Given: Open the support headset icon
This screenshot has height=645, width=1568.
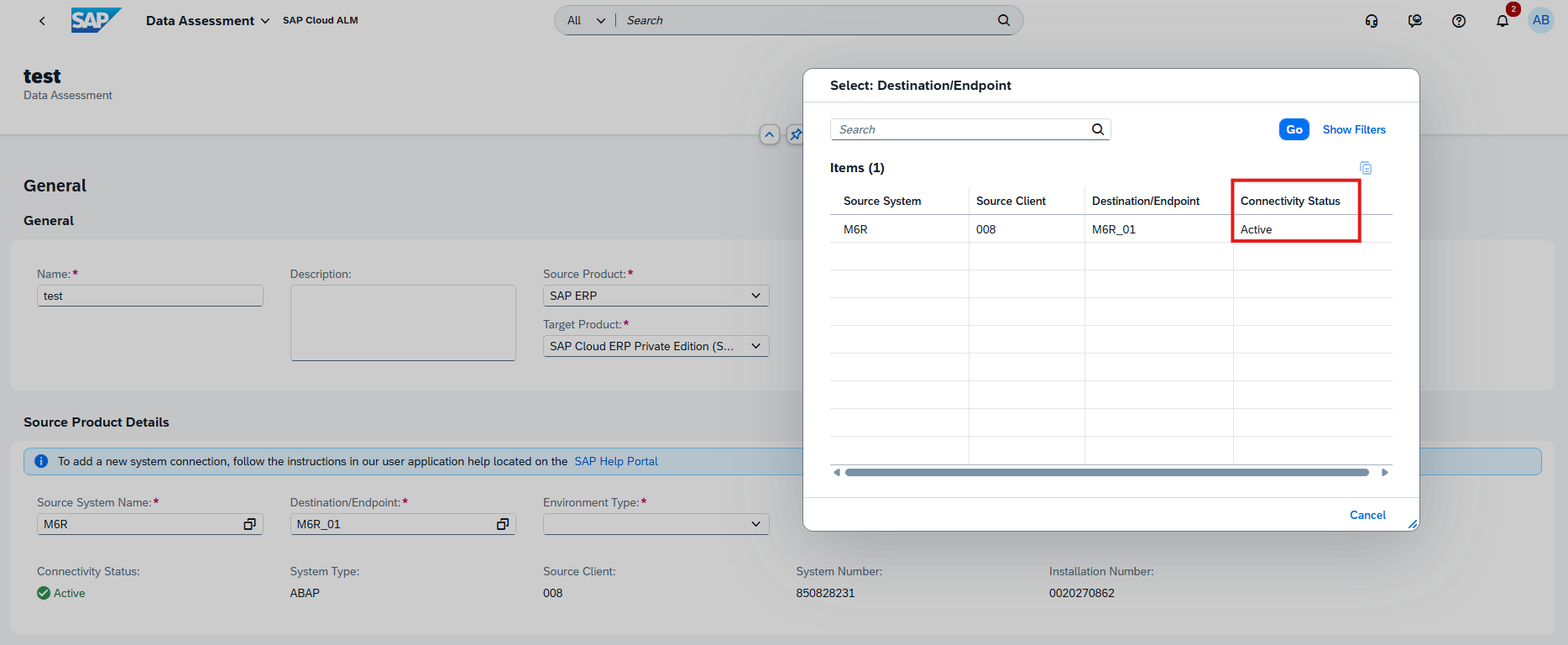Looking at the screenshot, I should click(1372, 20).
